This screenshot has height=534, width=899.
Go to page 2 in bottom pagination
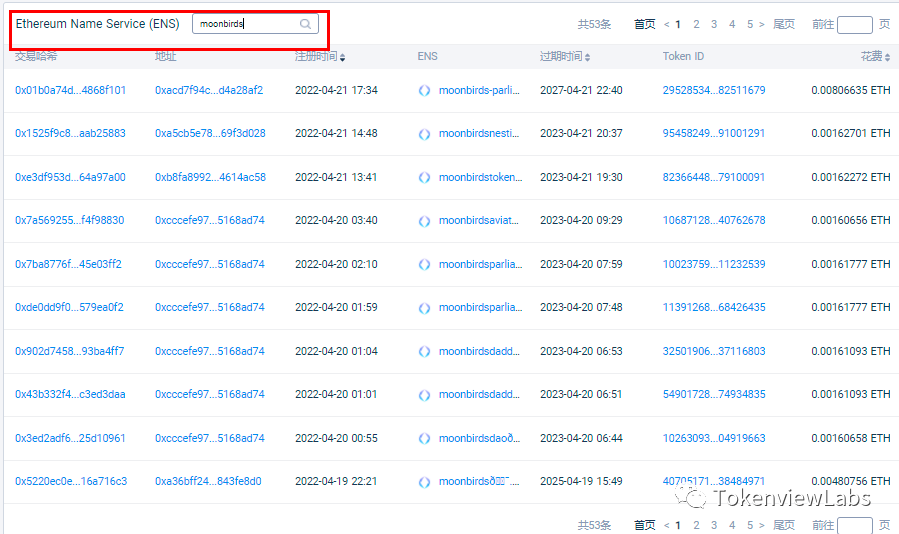pyautogui.click(x=696, y=525)
